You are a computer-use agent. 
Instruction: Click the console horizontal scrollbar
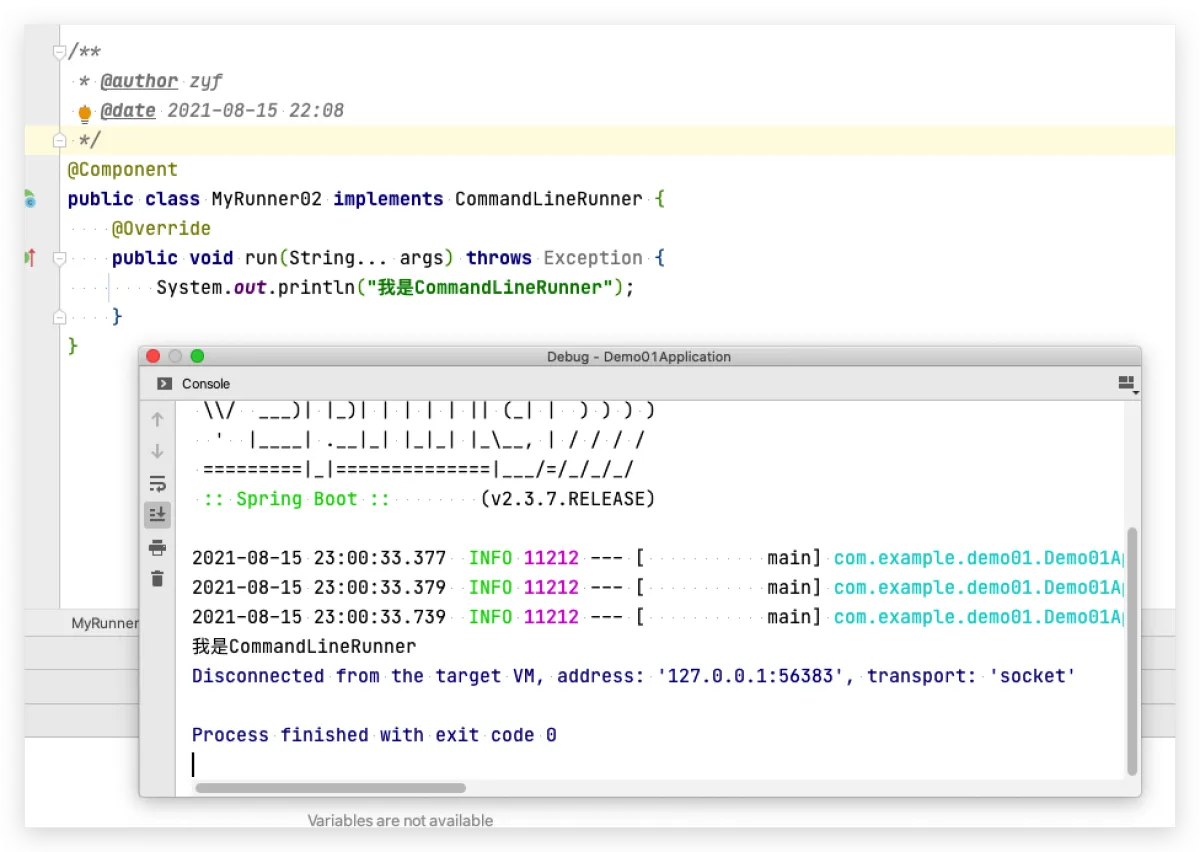(330, 788)
